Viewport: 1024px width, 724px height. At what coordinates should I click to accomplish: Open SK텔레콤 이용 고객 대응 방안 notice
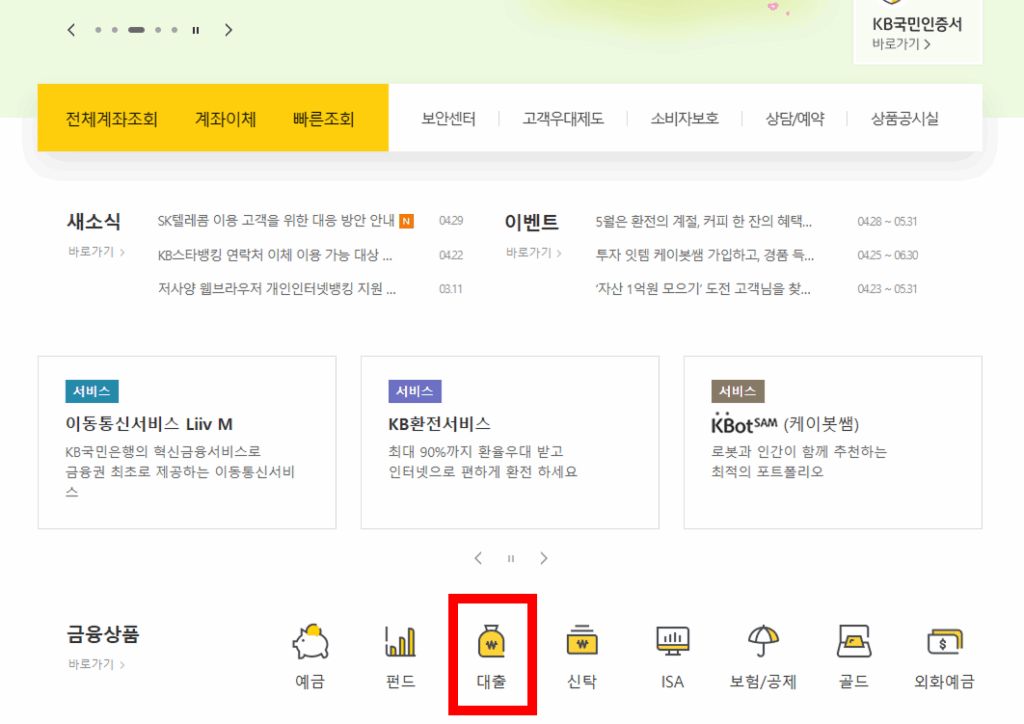pos(276,221)
